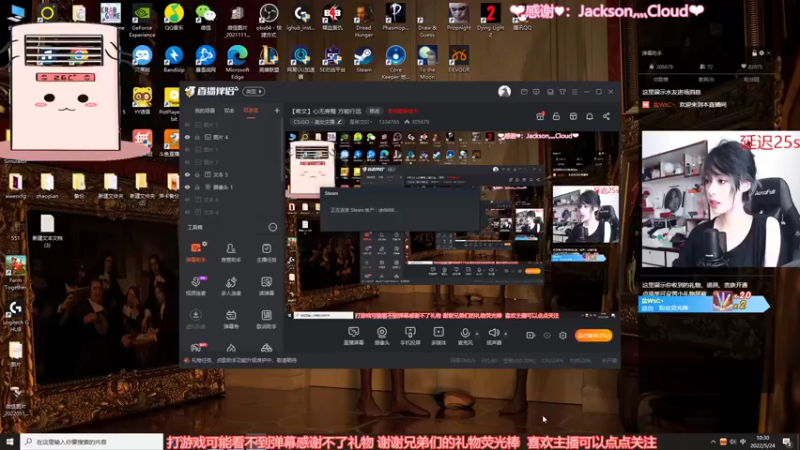Show the hidden 图片 1 layer
Viewport: 800px width, 450px height.
pos(188,149)
